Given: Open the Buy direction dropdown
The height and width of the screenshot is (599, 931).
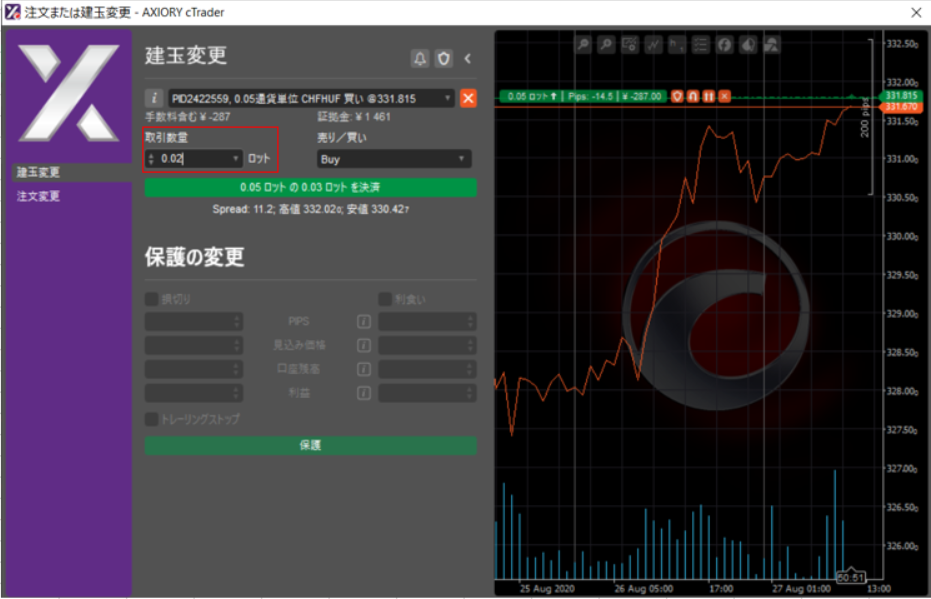Looking at the screenshot, I should [394, 159].
